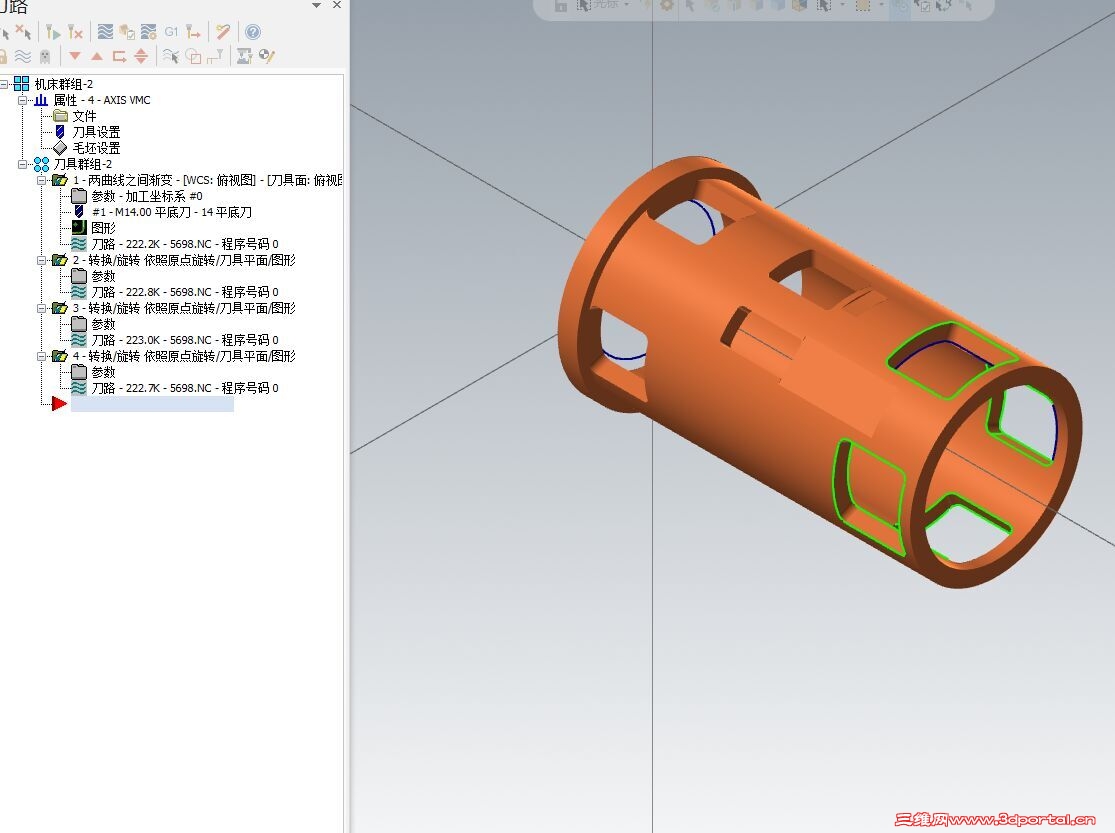Collapse operation 1 两曲线之间渐变
Screen dimensions: 1115x833
(42, 180)
